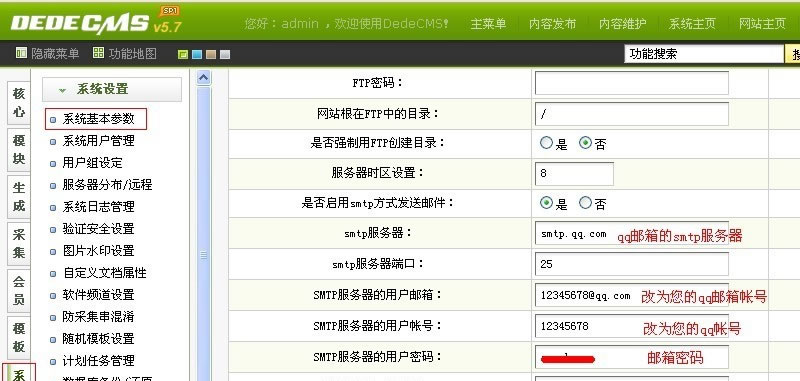
Task: Open 服务器分布/远程 in side menu
Action: (x=107, y=185)
